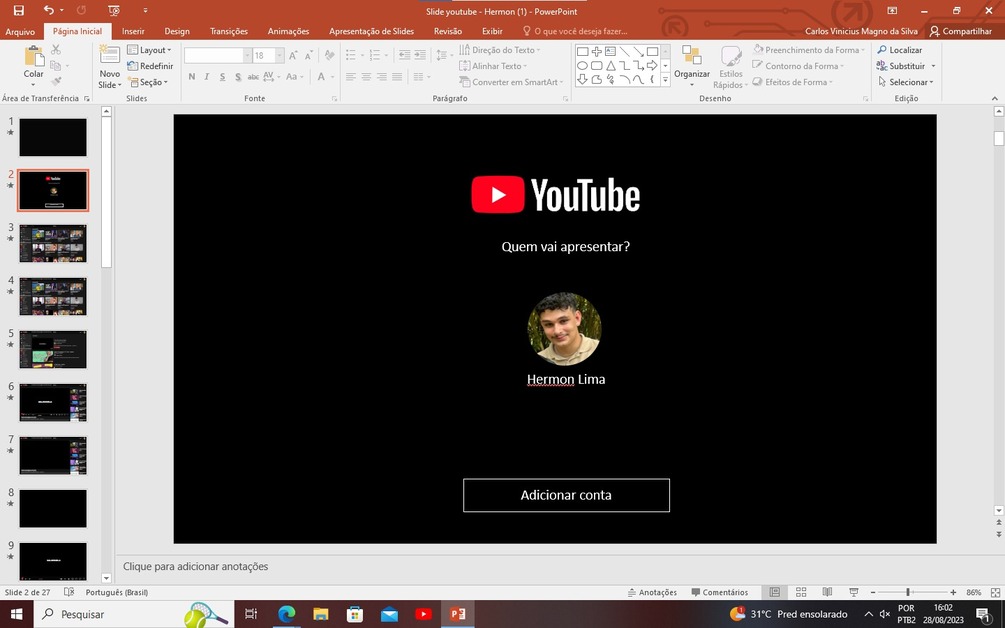Click the clear all formatting icon

pyautogui.click(x=329, y=56)
